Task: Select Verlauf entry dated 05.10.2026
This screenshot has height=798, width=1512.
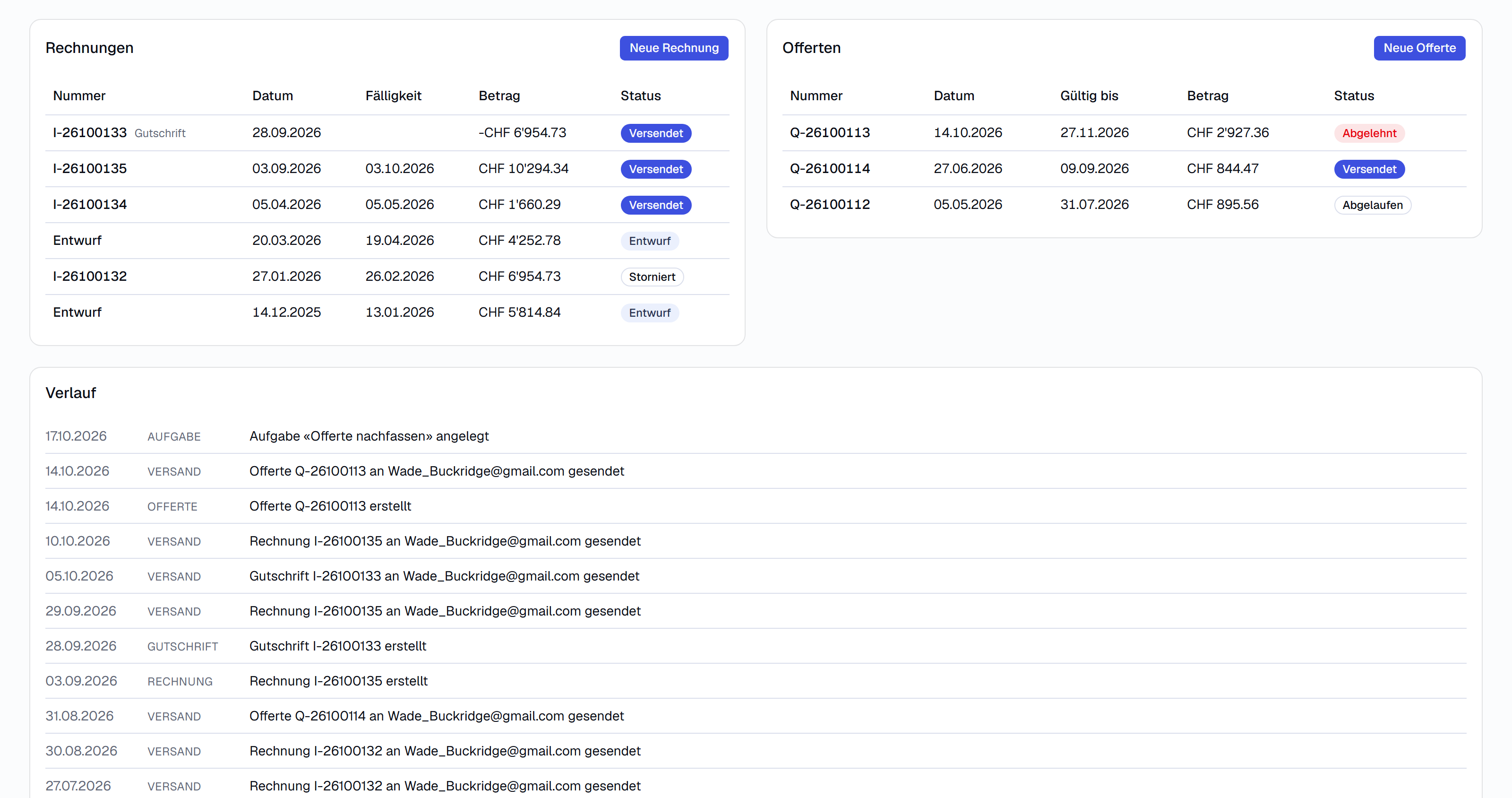Action: 756,576
